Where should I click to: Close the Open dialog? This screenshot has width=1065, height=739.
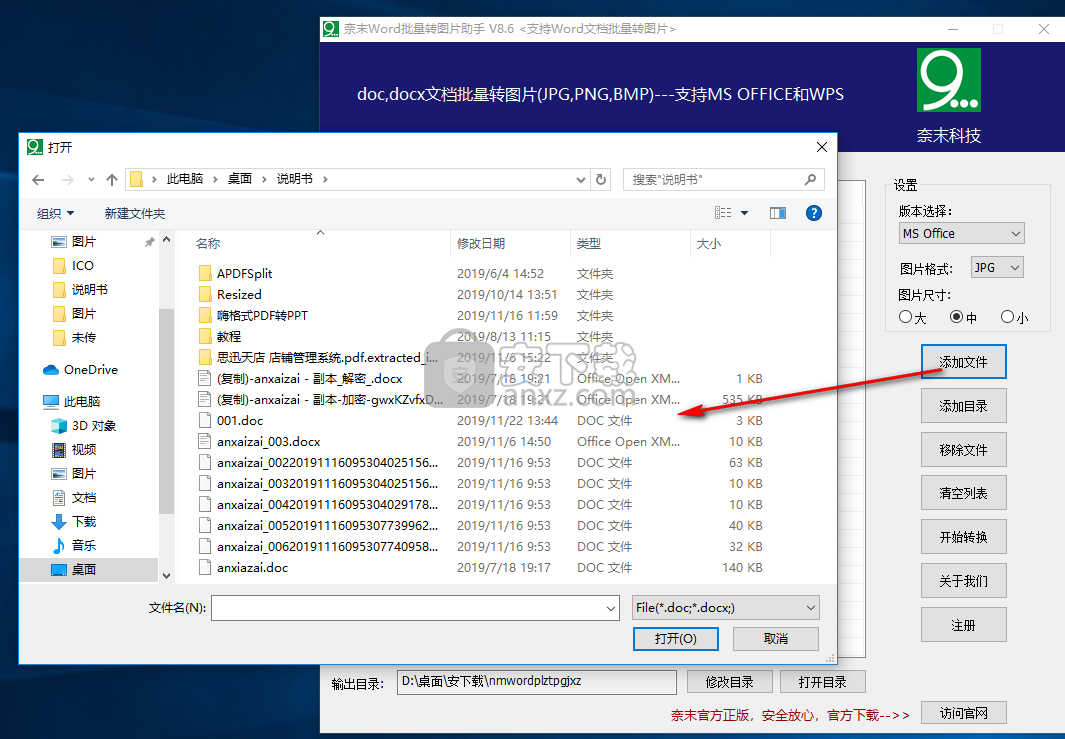tap(822, 147)
